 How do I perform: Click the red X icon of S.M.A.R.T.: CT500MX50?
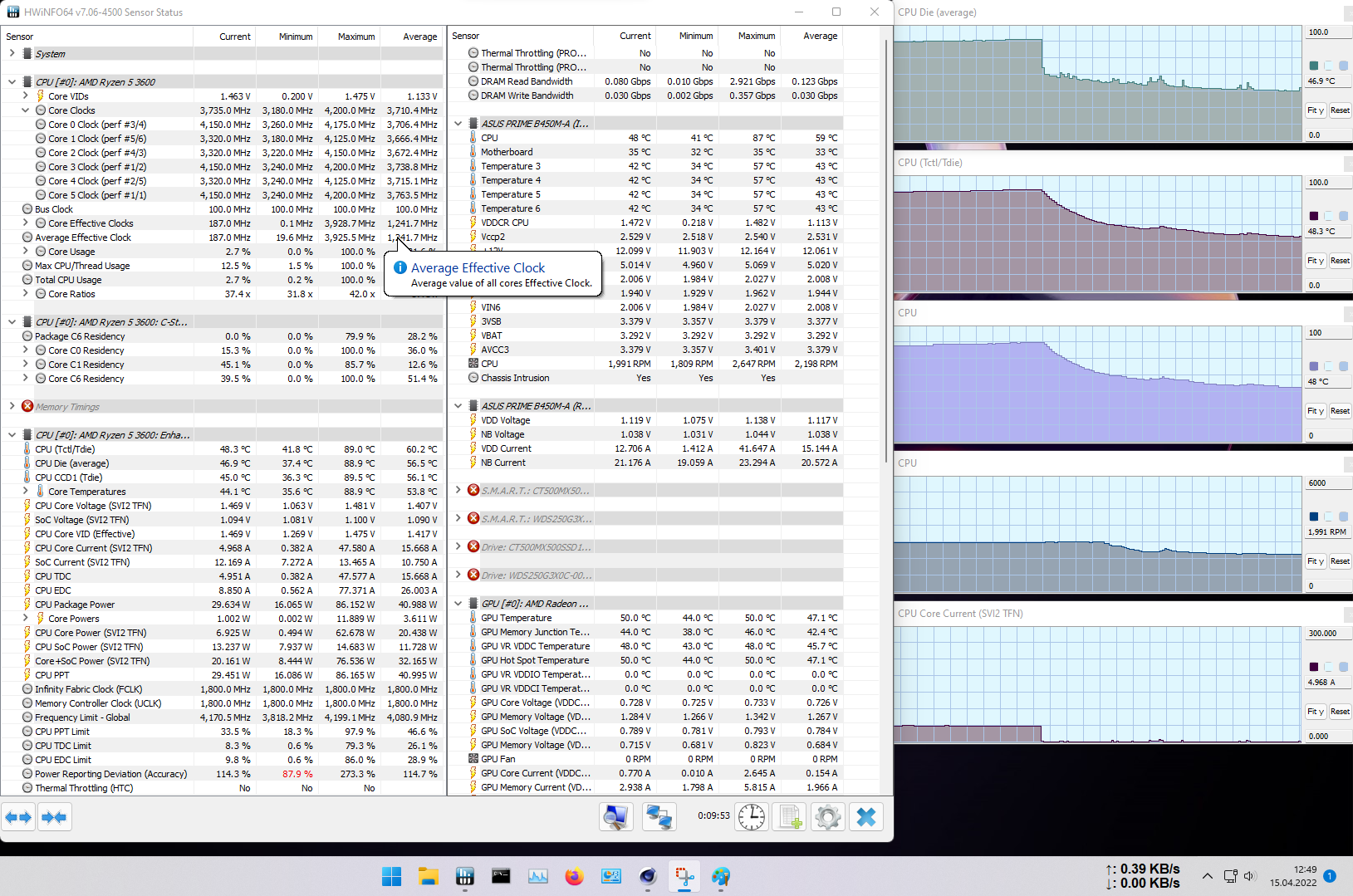pyautogui.click(x=473, y=491)
